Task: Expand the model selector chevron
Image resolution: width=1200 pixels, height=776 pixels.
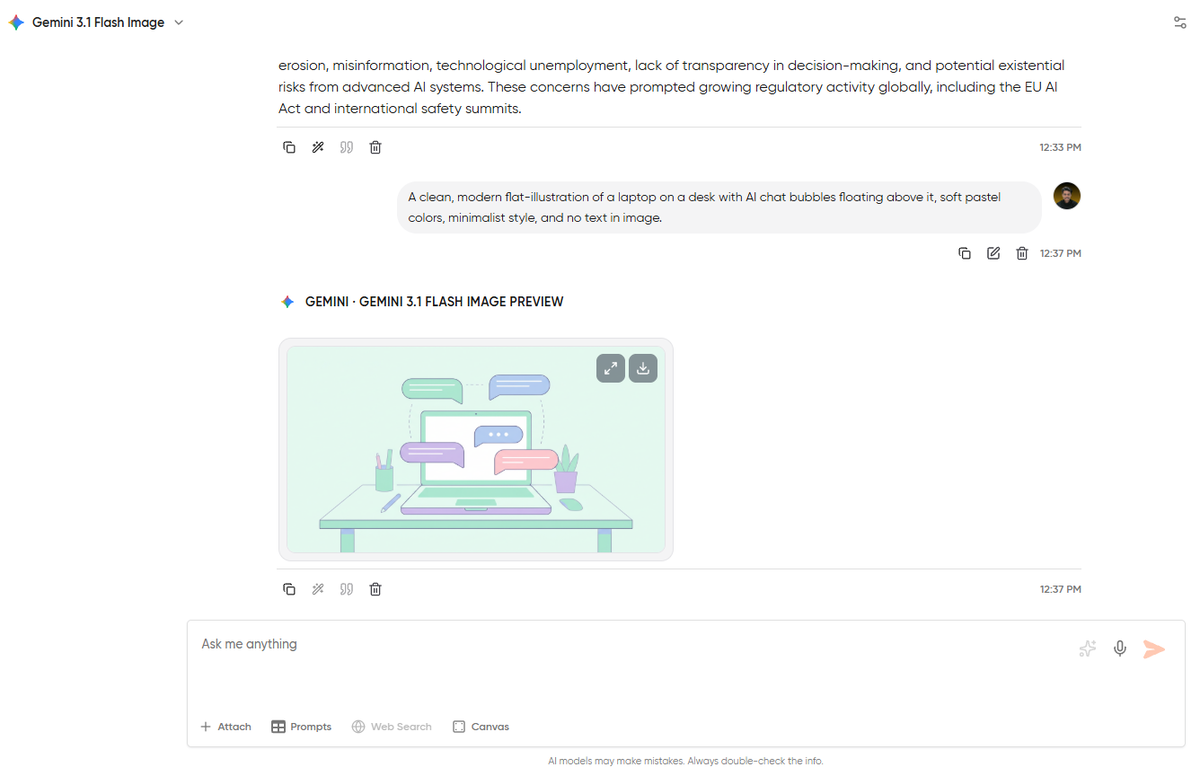Action: (178, 21)
